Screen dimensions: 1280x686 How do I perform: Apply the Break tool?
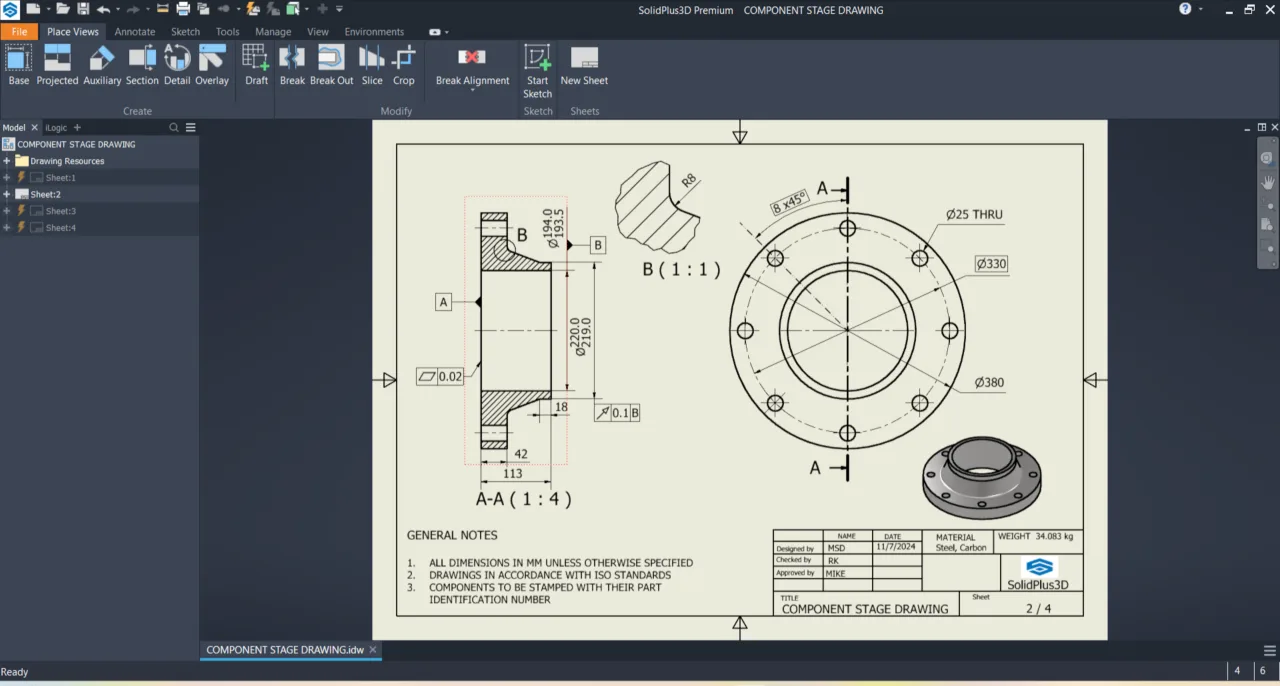point(292,65)
